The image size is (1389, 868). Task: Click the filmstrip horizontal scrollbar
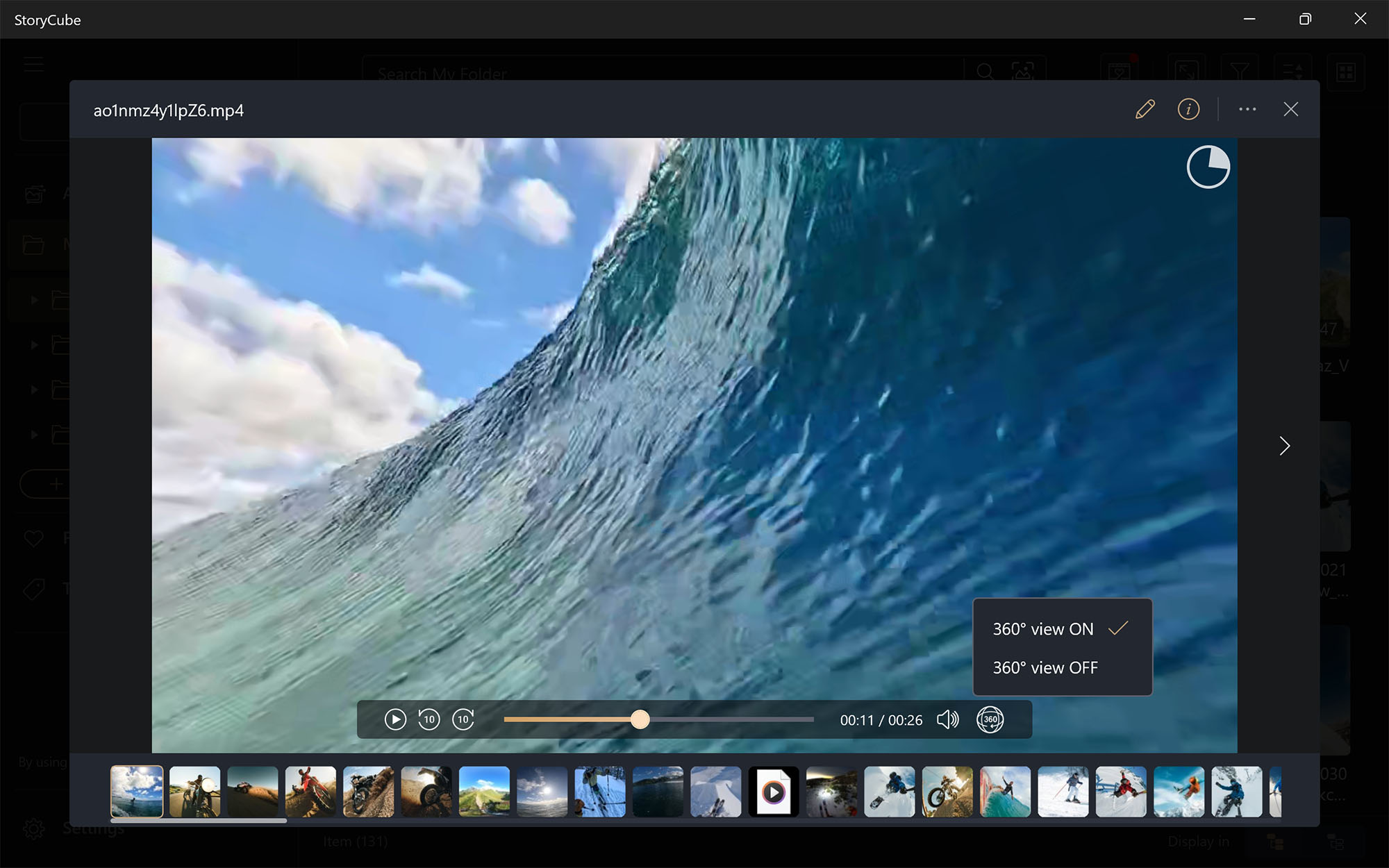coord(199,821)
